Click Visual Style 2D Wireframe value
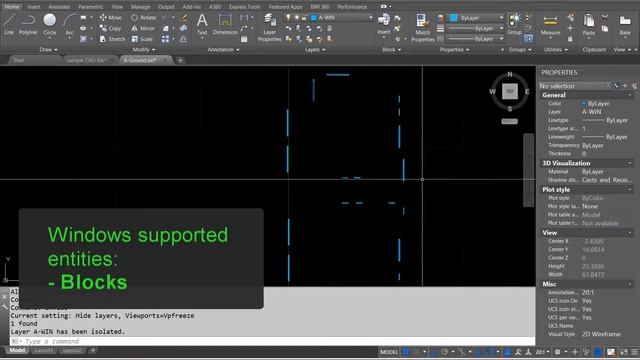 601,334
